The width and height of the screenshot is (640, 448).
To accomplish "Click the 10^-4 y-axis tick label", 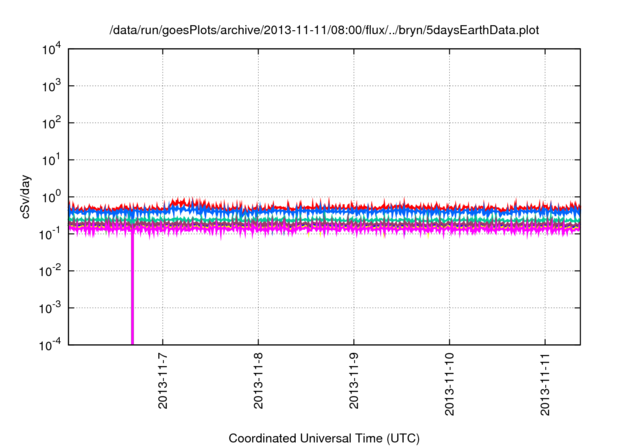I will point(50,345).
